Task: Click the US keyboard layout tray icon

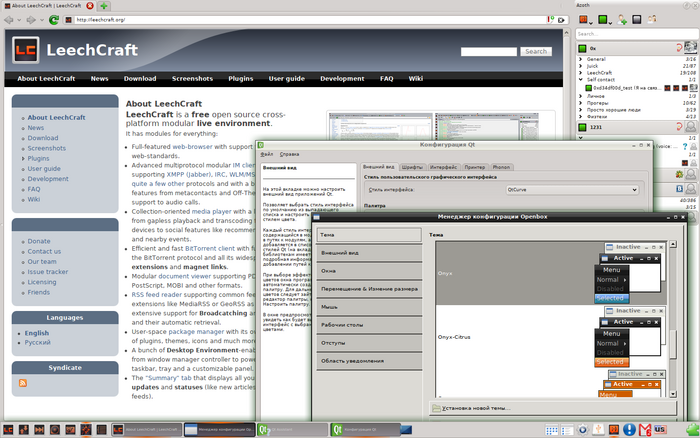Action: (x=660, y=430)
